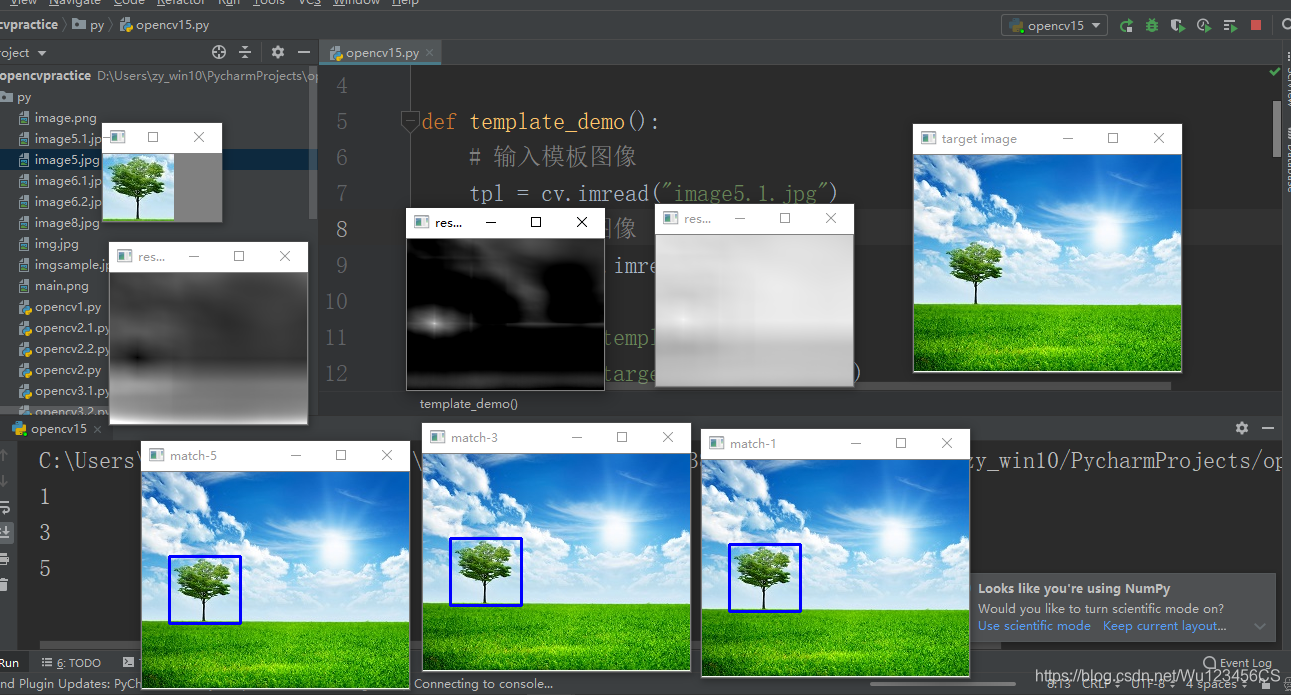Select image8.jpg in Project tree

(59, 223)
